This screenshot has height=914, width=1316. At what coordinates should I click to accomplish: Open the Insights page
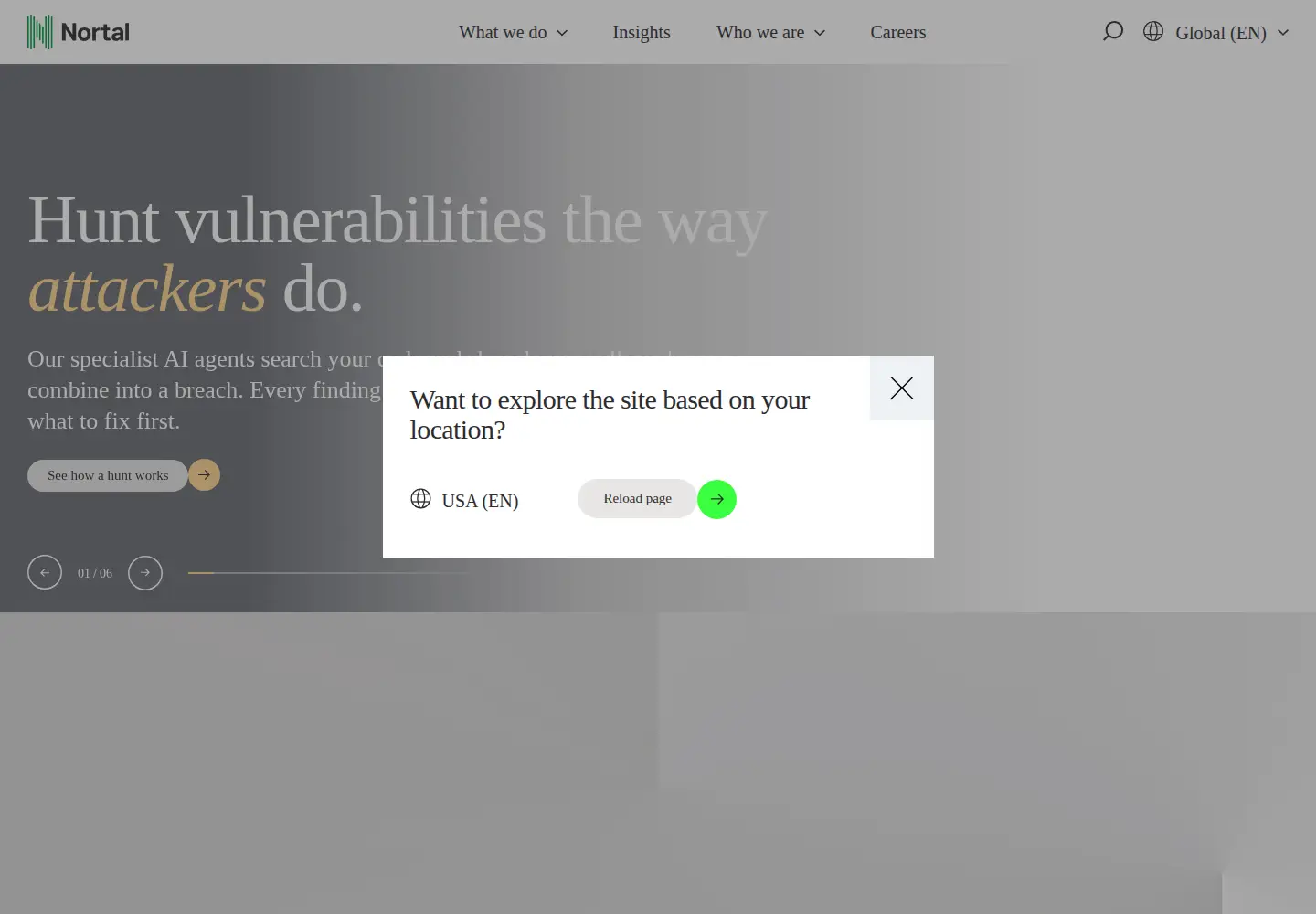tap(642, 32)
